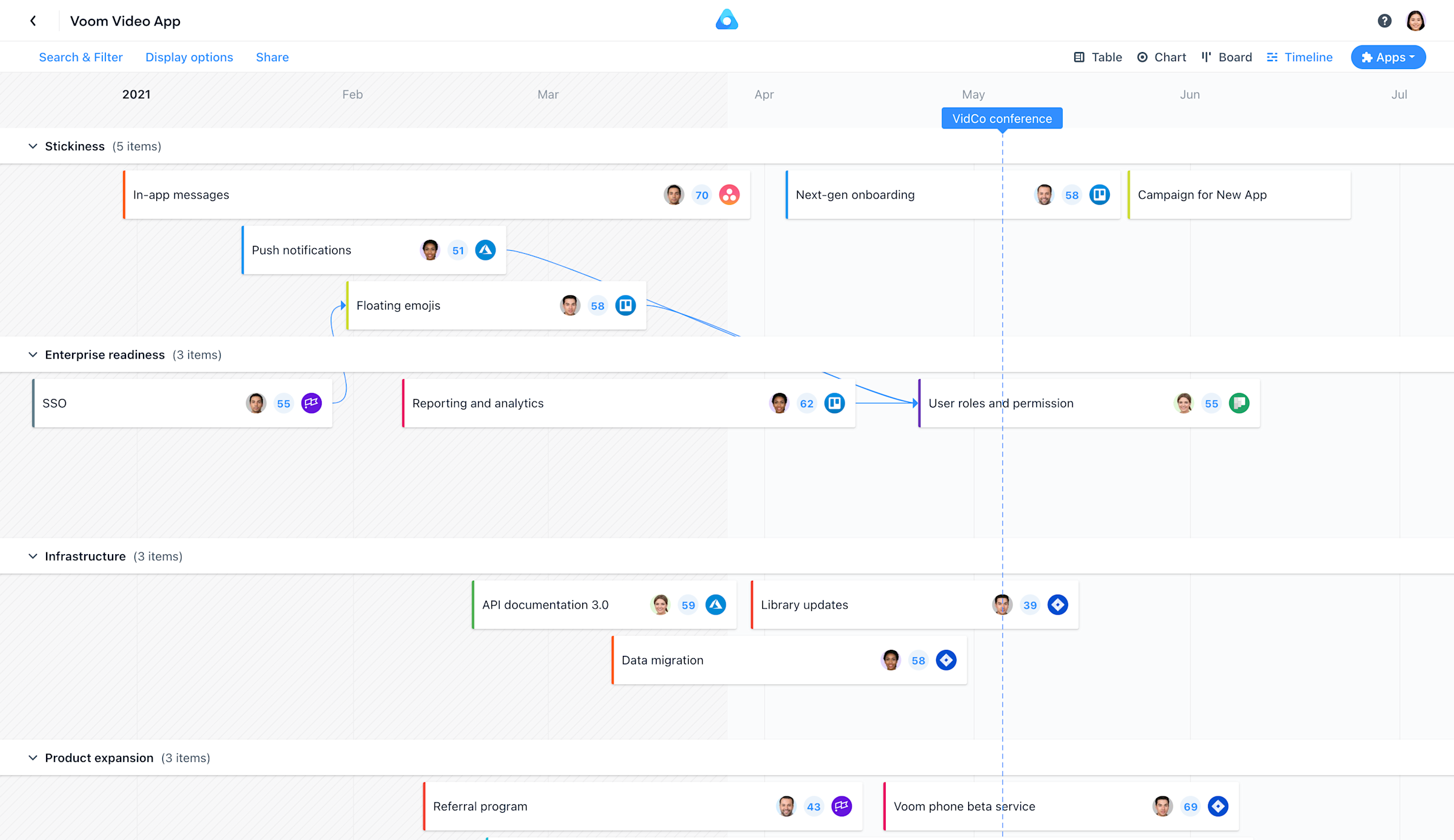
Task: Click the orange status bar on In-app messages
Action: [124, 194]
